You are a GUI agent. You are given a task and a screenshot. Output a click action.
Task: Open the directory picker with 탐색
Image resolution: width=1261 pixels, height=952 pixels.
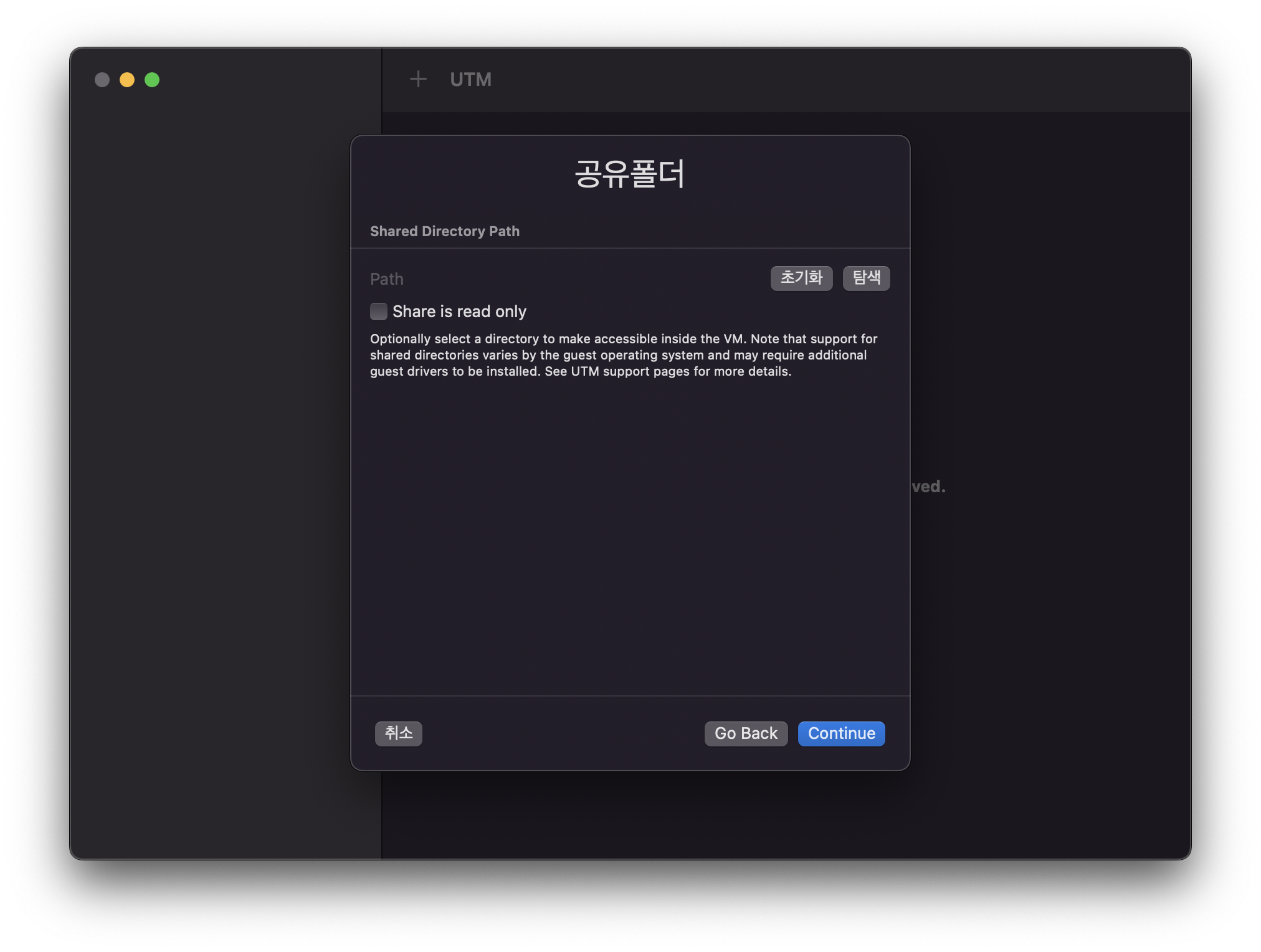pyautogui.click(x=866, y=278)
